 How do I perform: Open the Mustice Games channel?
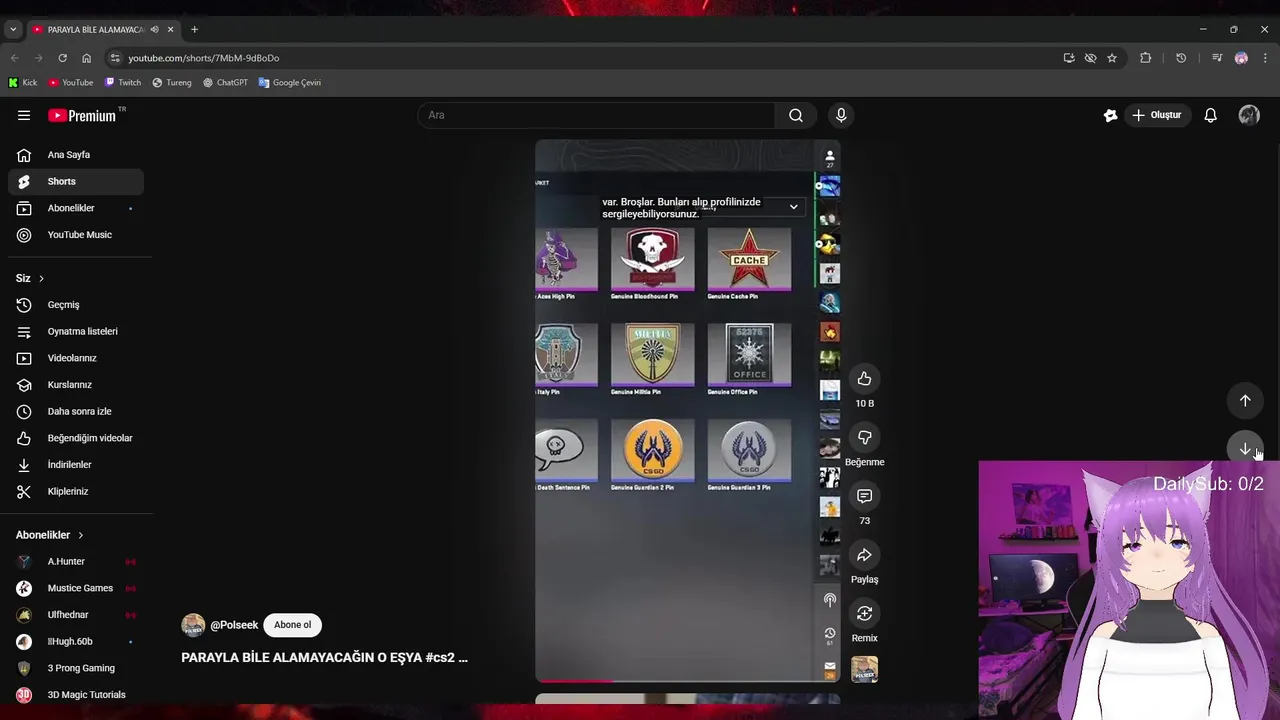[76, 588]
